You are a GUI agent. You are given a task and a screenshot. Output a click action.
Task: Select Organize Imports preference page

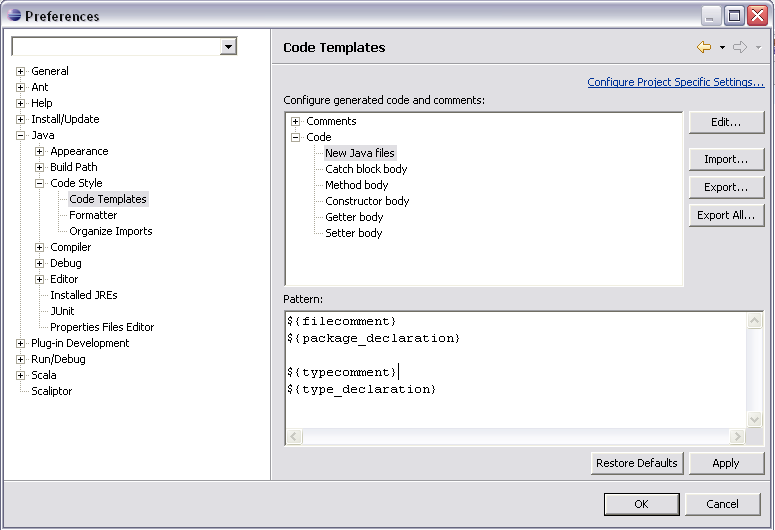tap(111, 231)
